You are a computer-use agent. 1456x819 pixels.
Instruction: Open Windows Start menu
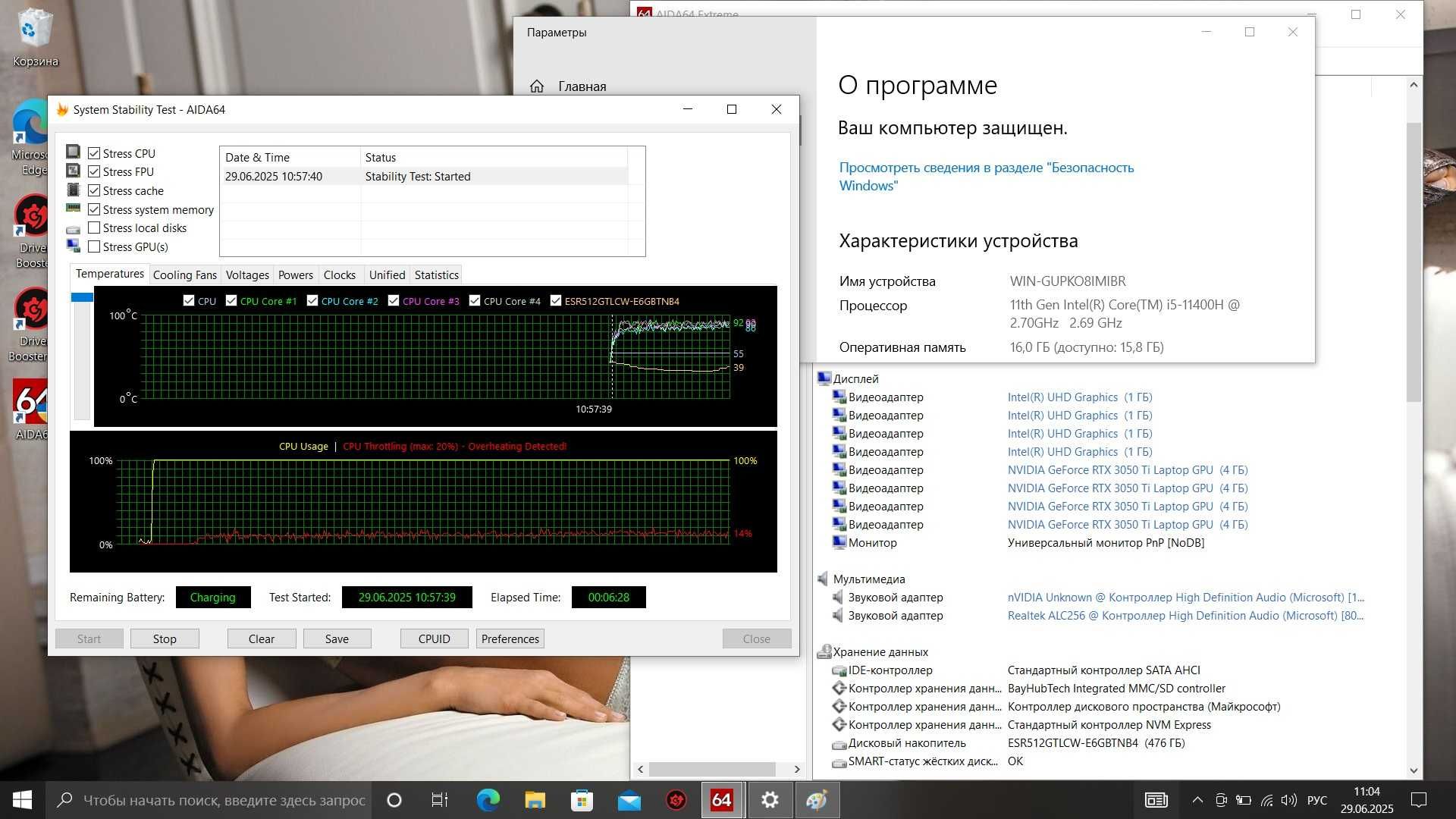[22, 800]
